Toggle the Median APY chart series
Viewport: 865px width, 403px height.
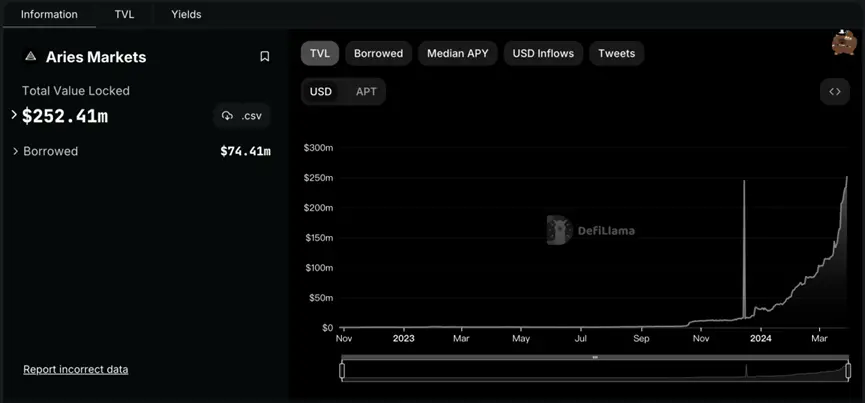coord(457,53)
